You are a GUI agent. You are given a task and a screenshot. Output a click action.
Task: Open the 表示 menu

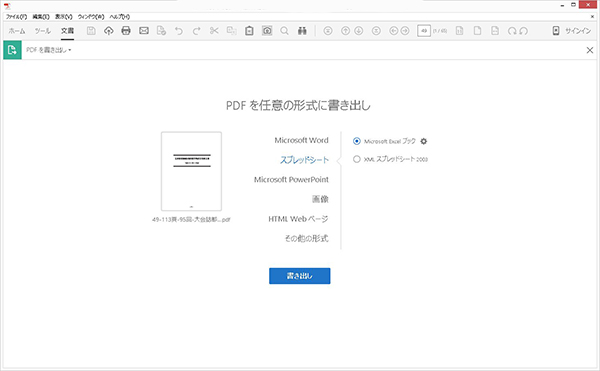coord(64,17)
